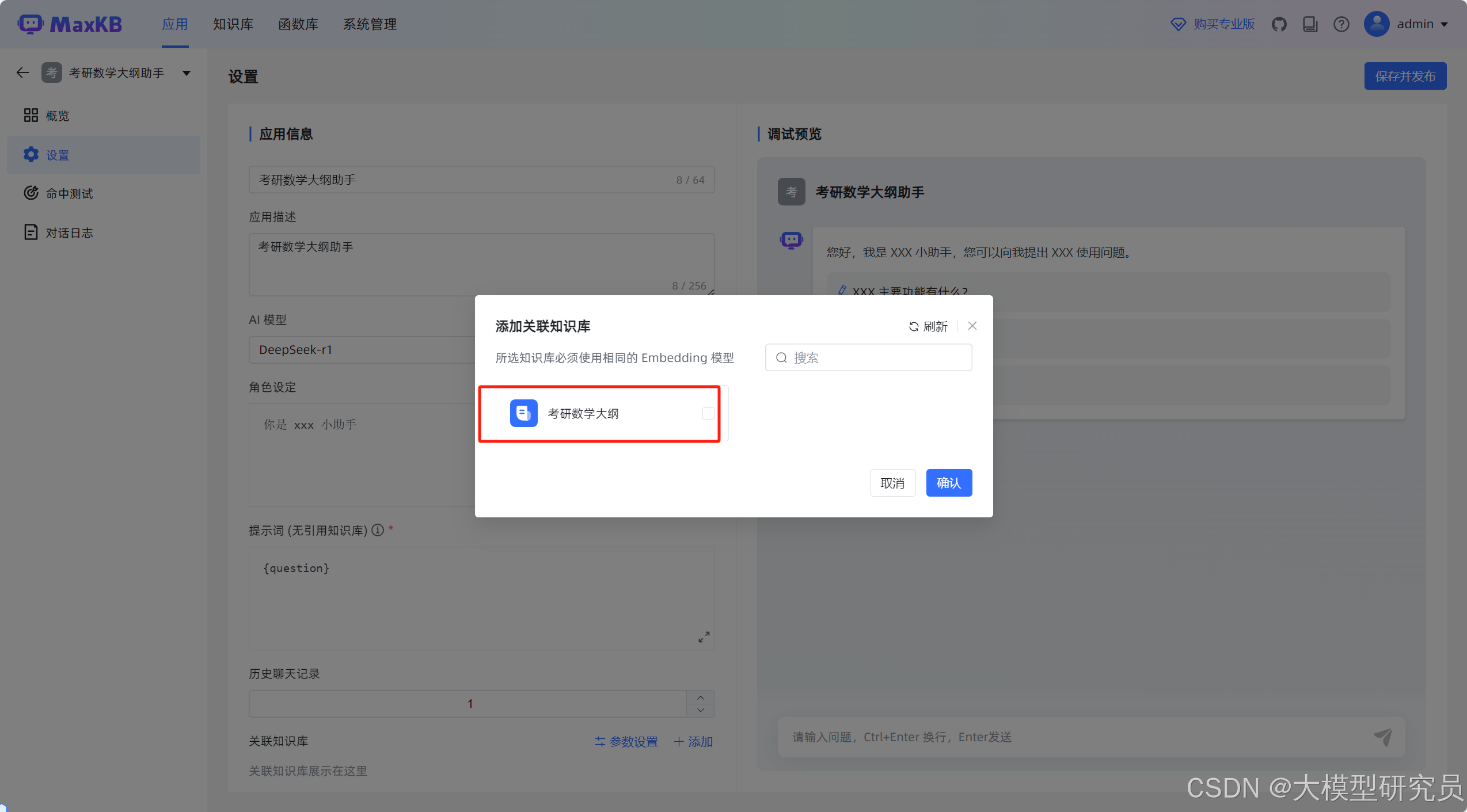Expand the prompt text area icon

point(704,637)
